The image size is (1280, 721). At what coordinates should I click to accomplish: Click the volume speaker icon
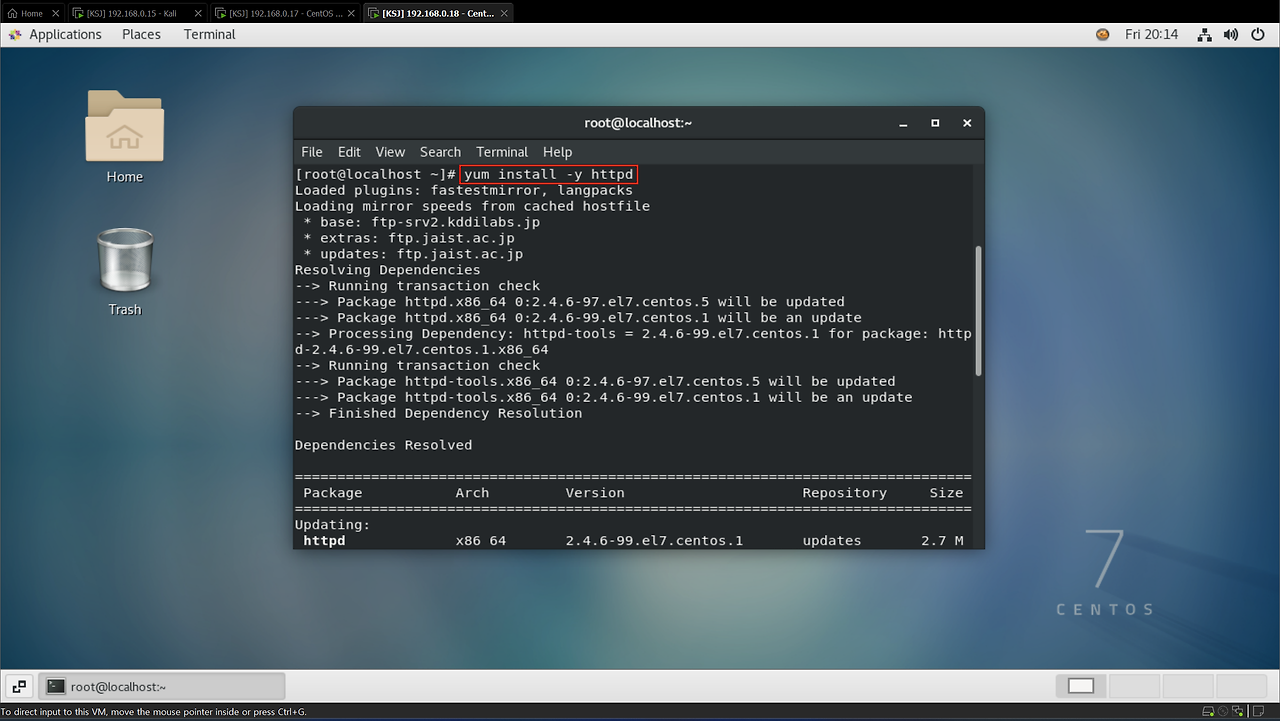coord(1231,34)
